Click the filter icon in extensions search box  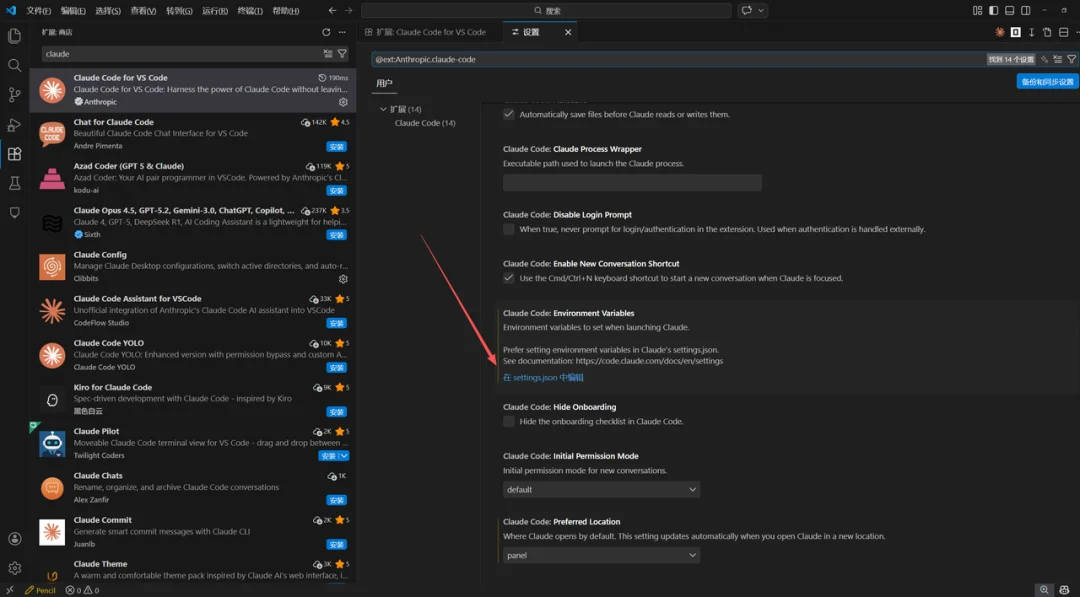click(x=342, y=54)
